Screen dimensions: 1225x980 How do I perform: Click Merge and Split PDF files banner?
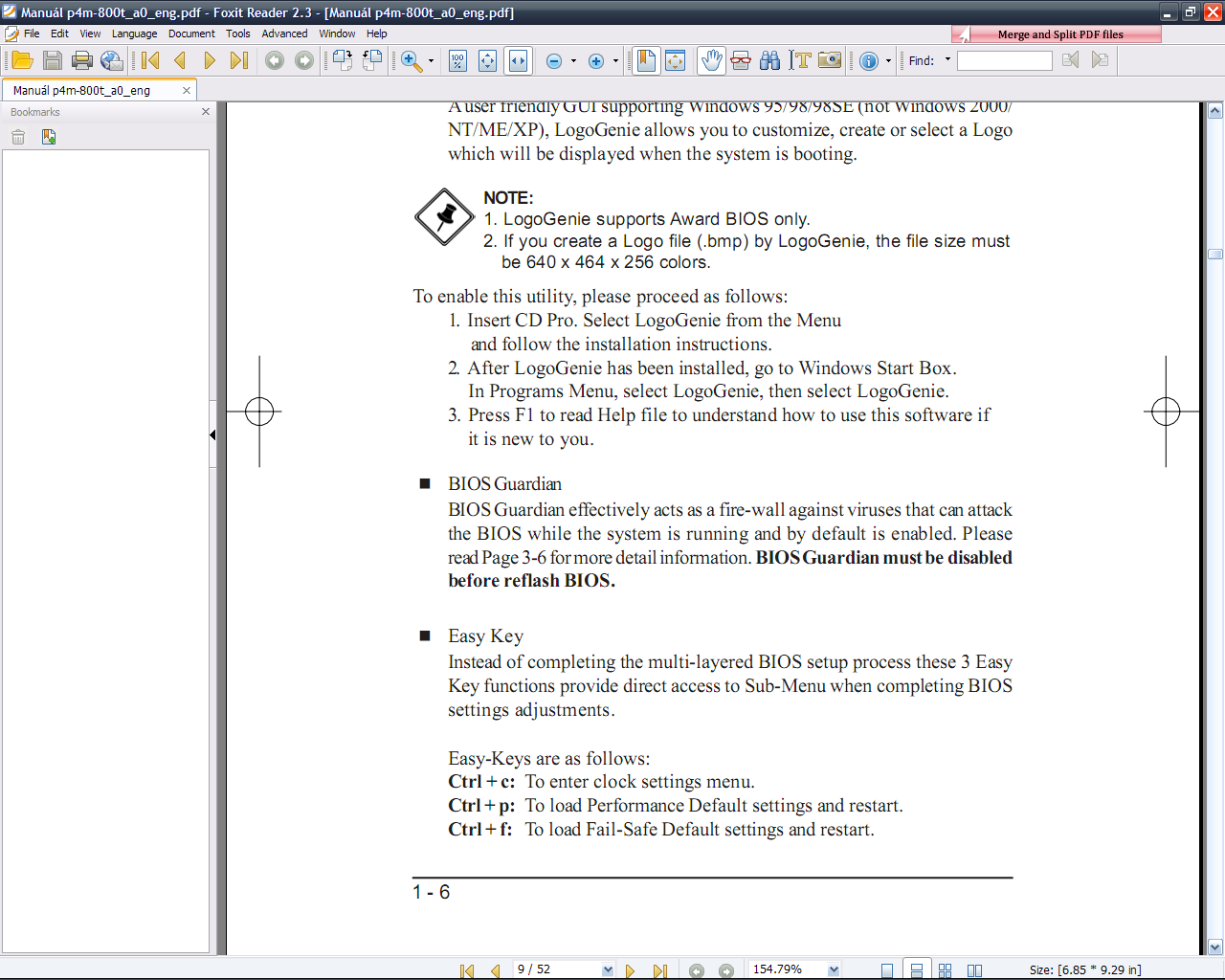(1057, 34)
